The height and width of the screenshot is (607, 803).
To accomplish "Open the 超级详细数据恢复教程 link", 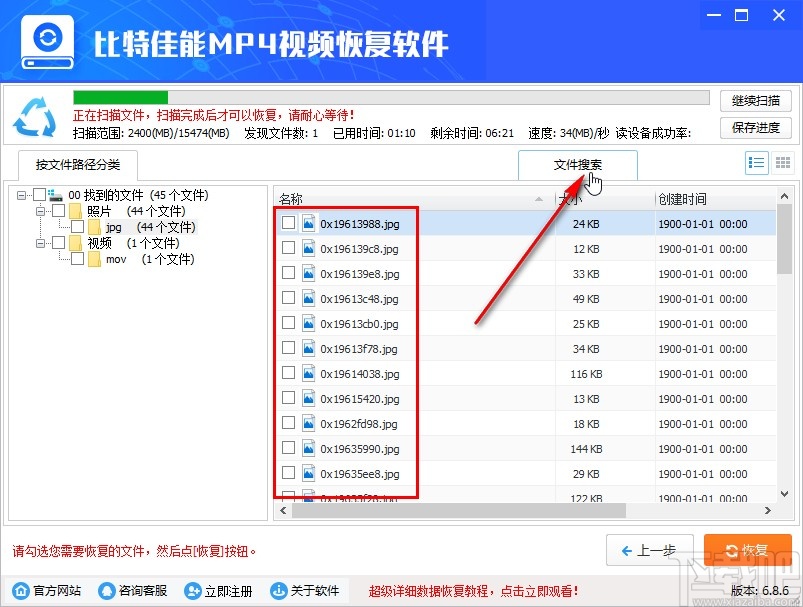I will click(474, 591).
